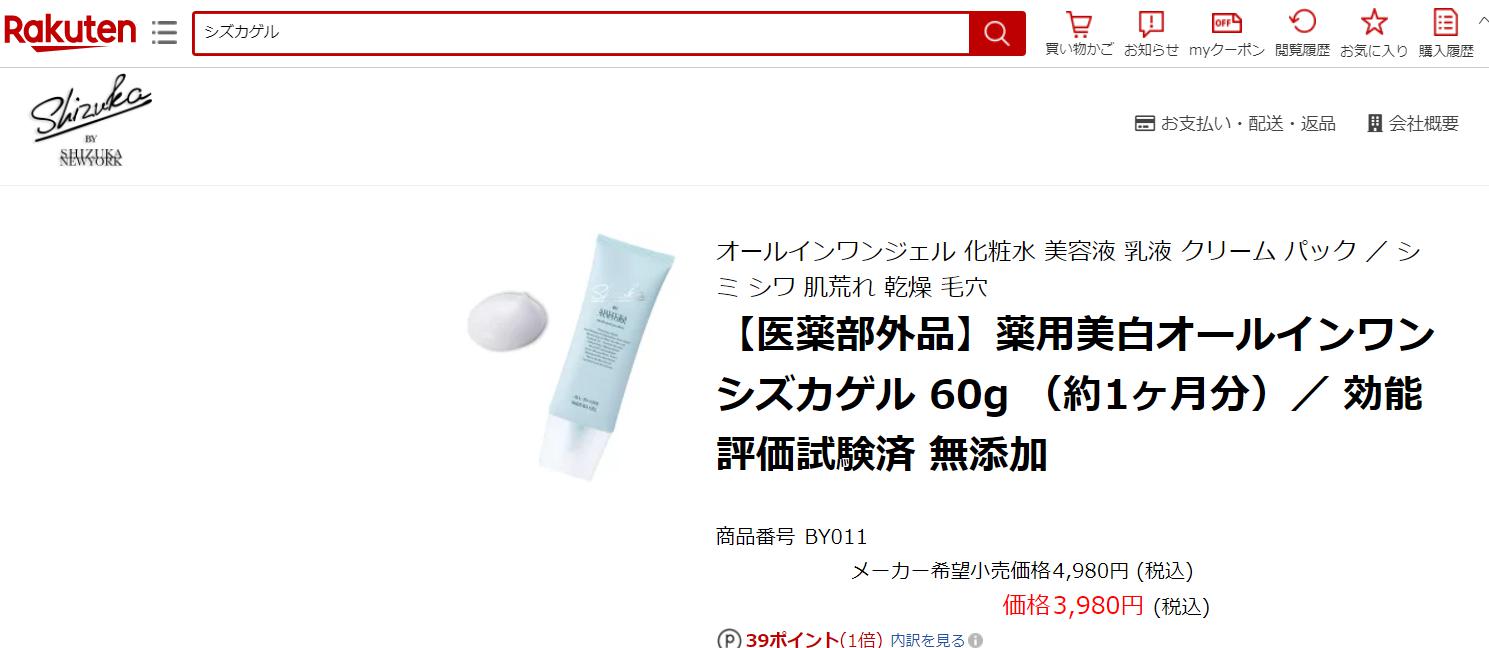Open 購入履歴 purchase history icon
Image resolution: width=1489 pixels, height=648 pixels.
1446,33
